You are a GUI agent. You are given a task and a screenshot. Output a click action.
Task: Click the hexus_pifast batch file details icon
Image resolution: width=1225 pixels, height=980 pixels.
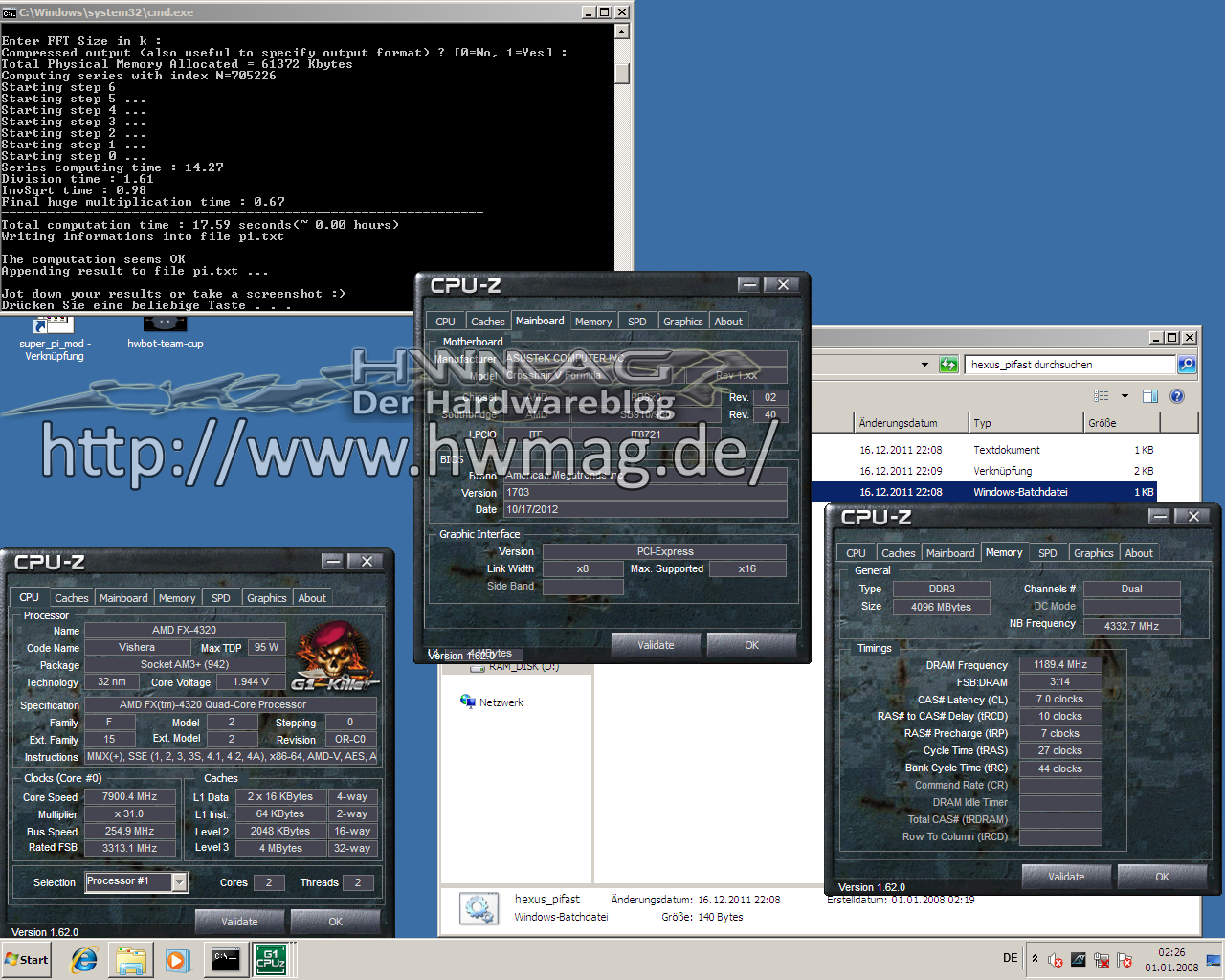[x=478, y=908]
